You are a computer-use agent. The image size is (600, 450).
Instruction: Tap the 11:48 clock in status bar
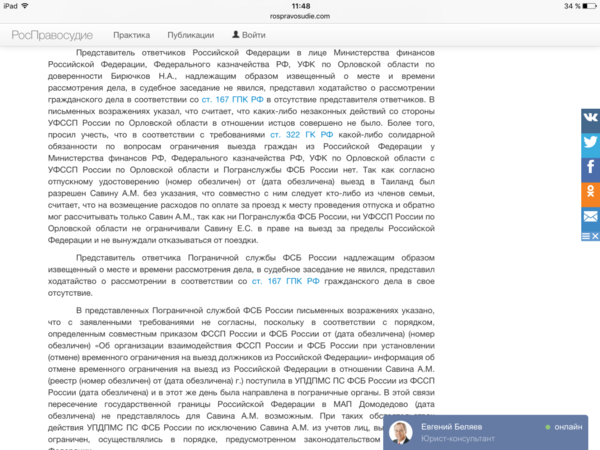coord(301,6)
